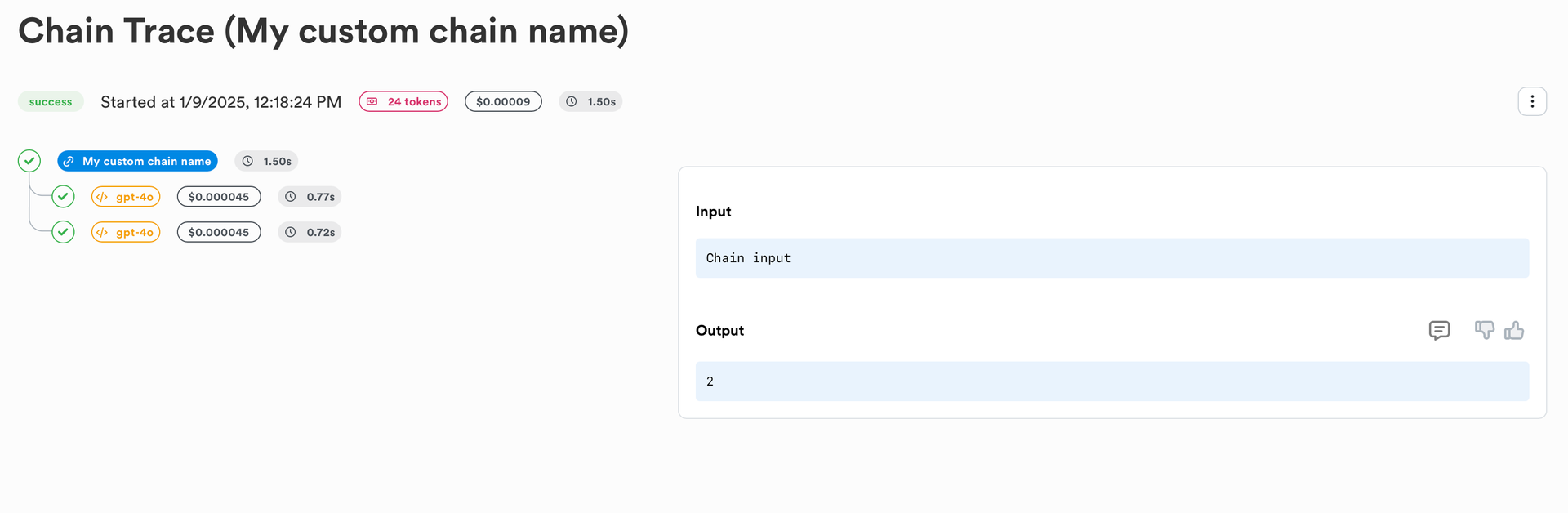
Task: Select the first gpt-4o span badge
Action: (126, 197)
